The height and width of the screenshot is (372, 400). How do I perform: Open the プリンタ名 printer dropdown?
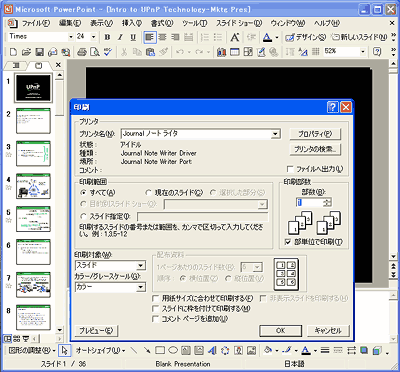pyautogui.click(x=275, y=134)
